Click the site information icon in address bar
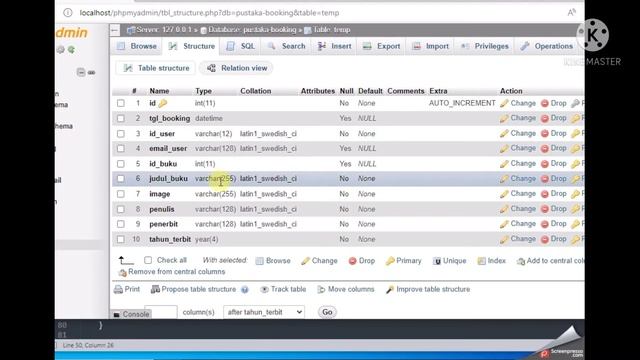The image size is (640, 360). 68,13
